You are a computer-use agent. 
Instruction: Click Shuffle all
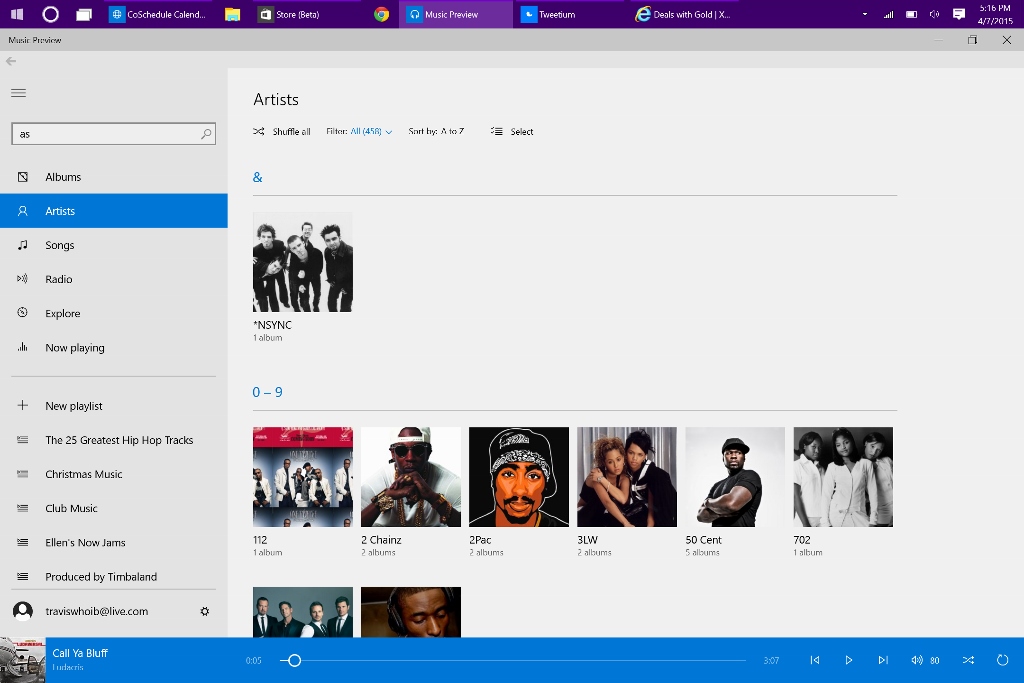pos(281,131)
